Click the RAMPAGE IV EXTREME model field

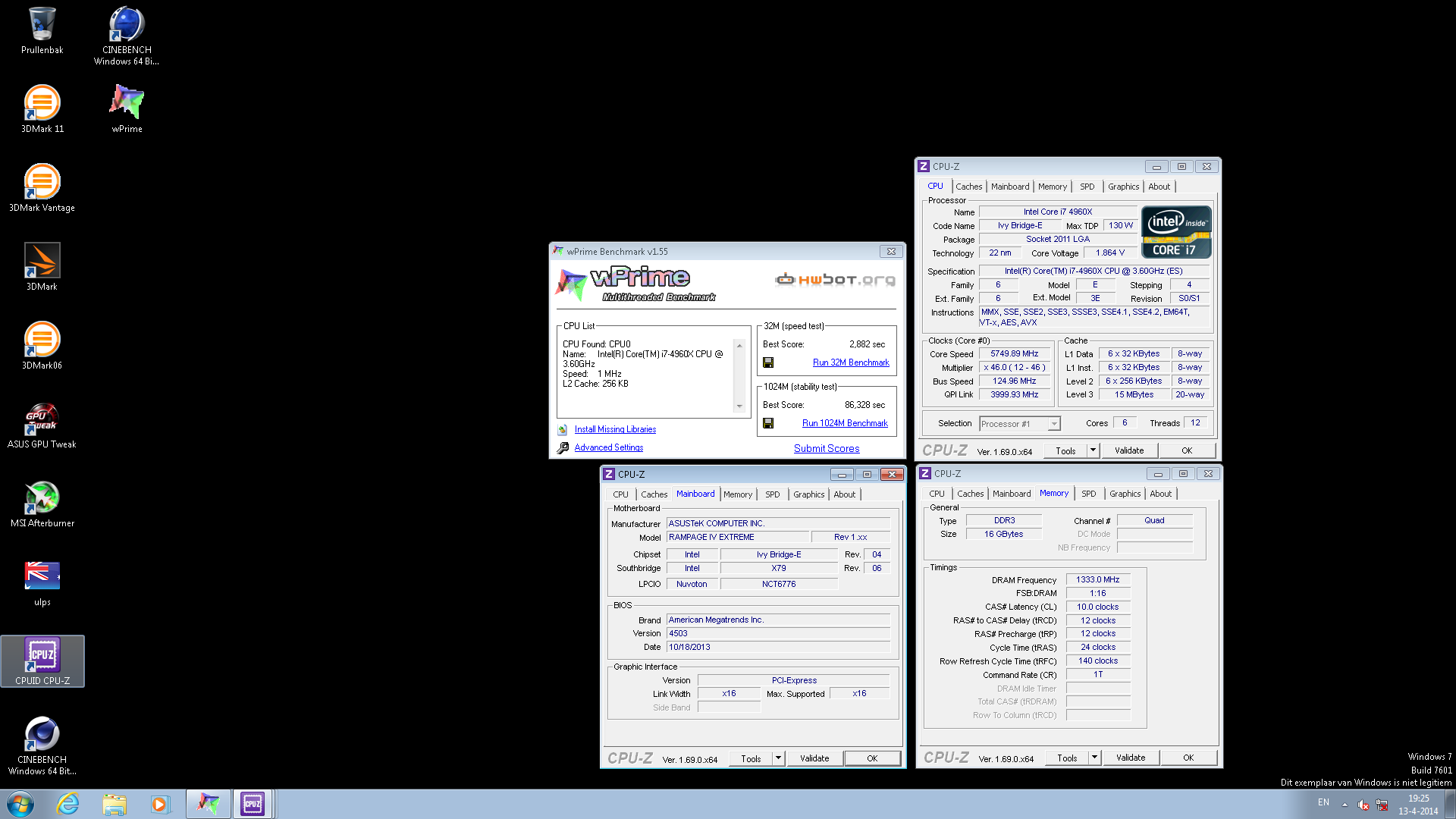point(737,538)
